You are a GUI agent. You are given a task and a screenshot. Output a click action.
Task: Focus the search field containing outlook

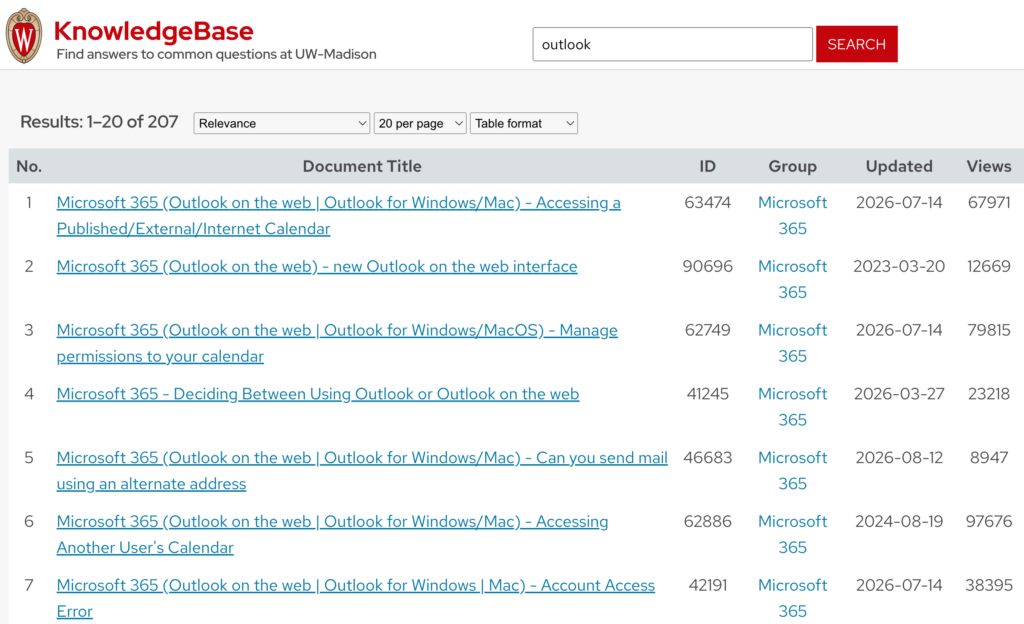tap(672, 44)
